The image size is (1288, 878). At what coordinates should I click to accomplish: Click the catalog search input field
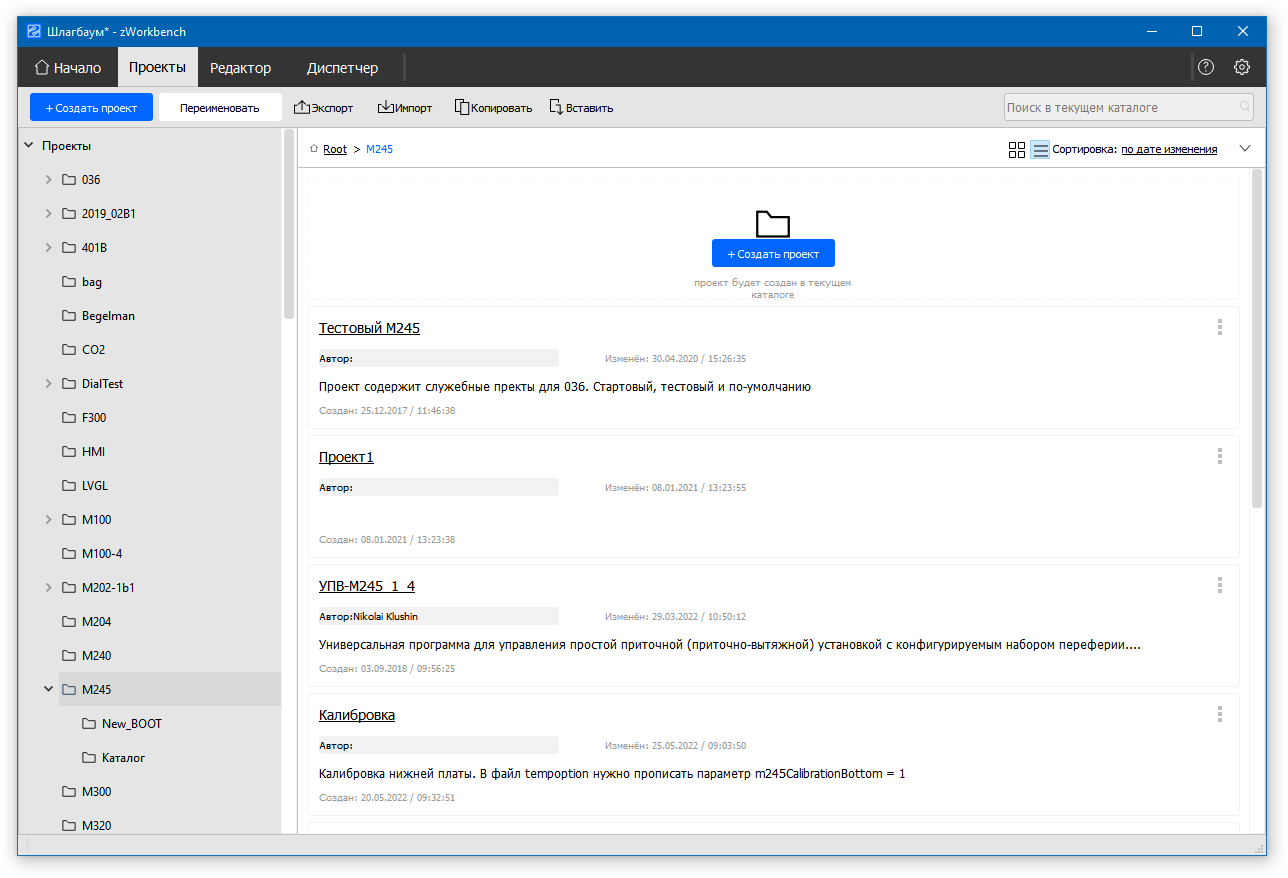(1120, 107)
